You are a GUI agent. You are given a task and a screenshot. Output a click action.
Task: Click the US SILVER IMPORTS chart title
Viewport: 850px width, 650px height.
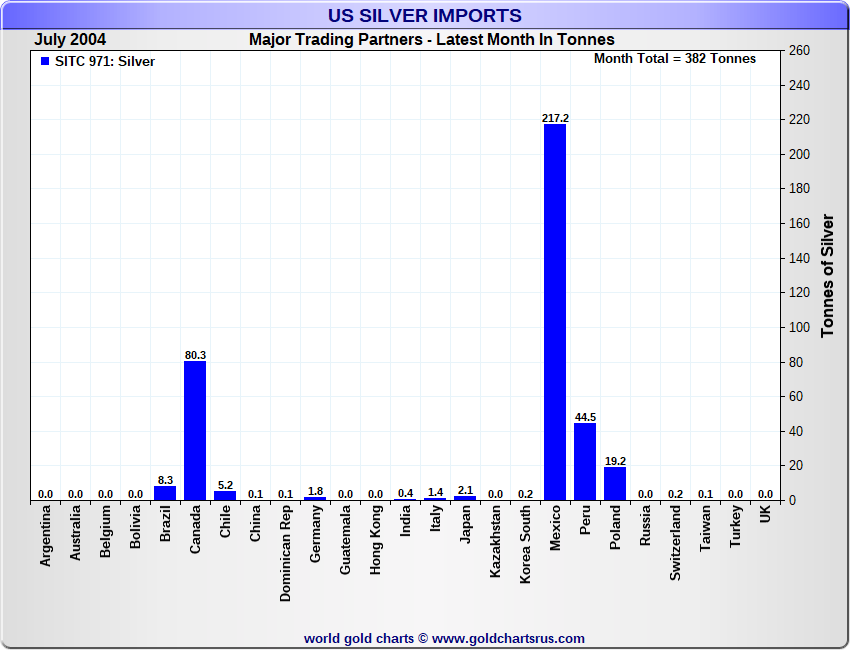tap(425, 15)
